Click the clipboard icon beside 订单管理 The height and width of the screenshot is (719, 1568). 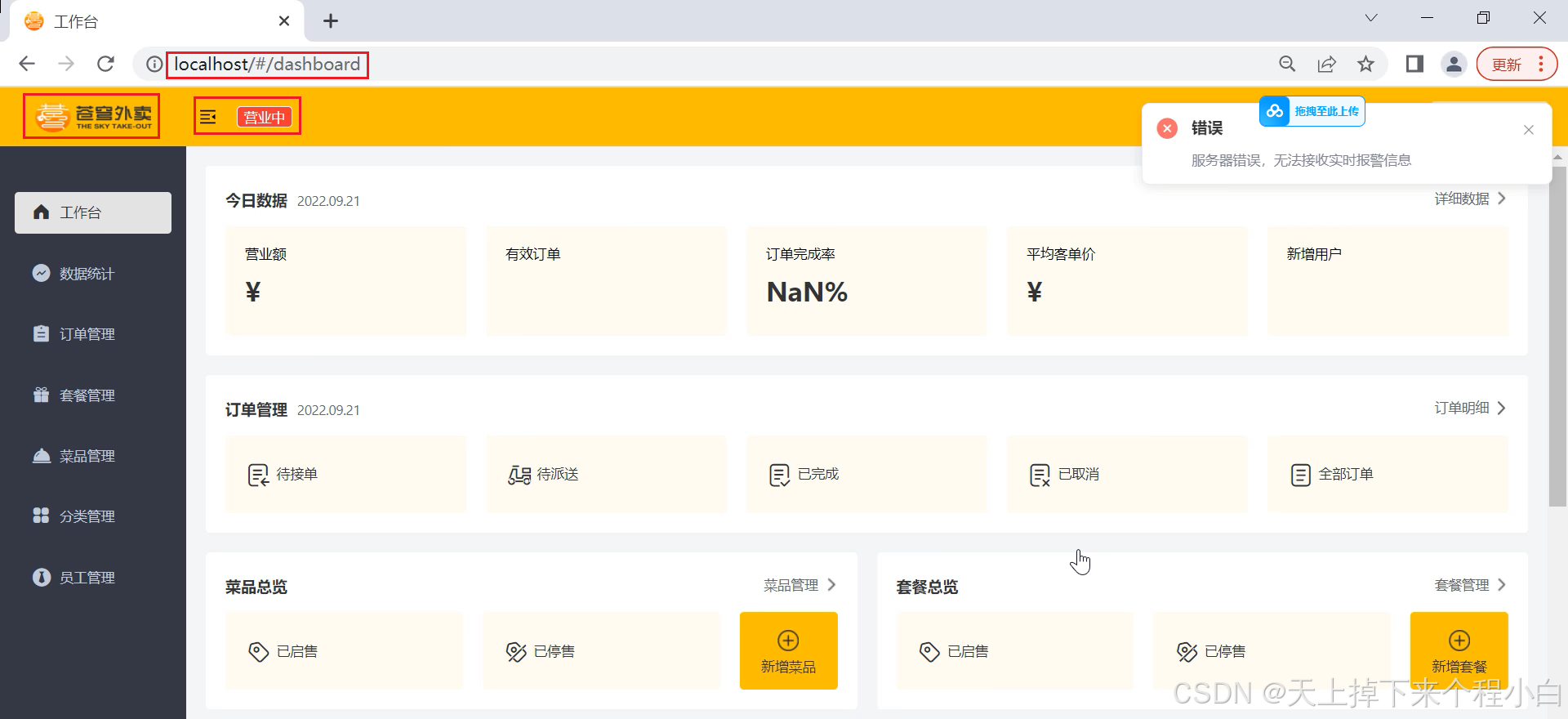[x=41, y=333]
